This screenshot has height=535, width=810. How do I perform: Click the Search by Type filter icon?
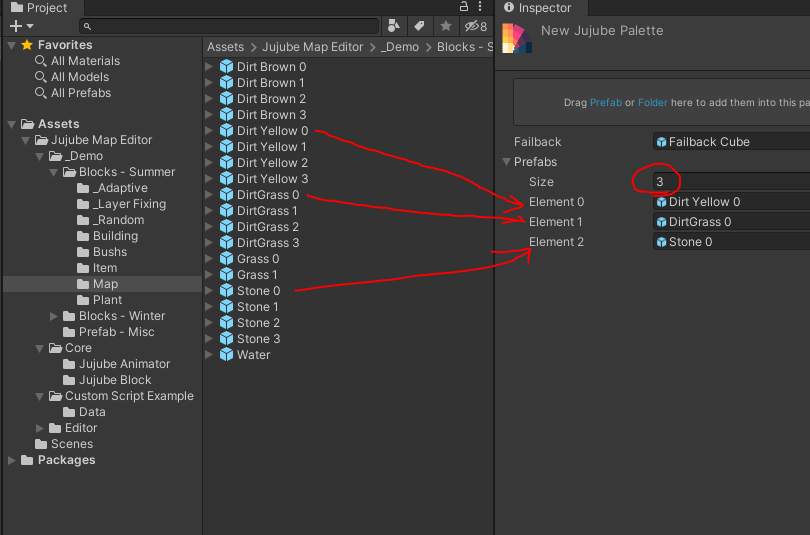(x=394, y=26)
